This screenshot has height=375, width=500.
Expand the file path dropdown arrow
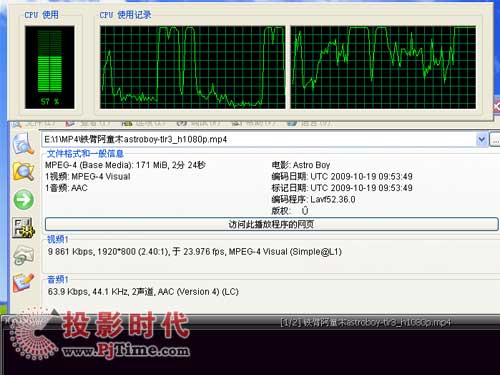pos(481,139)
